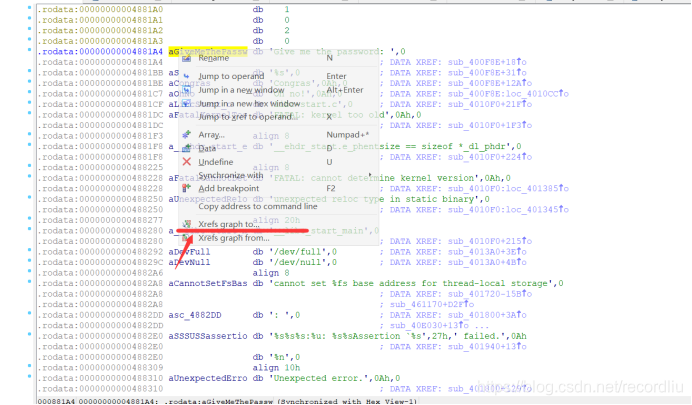Click xref sub_401720-15B
This screenshot has width=692, height=405.
pos(490,294)
